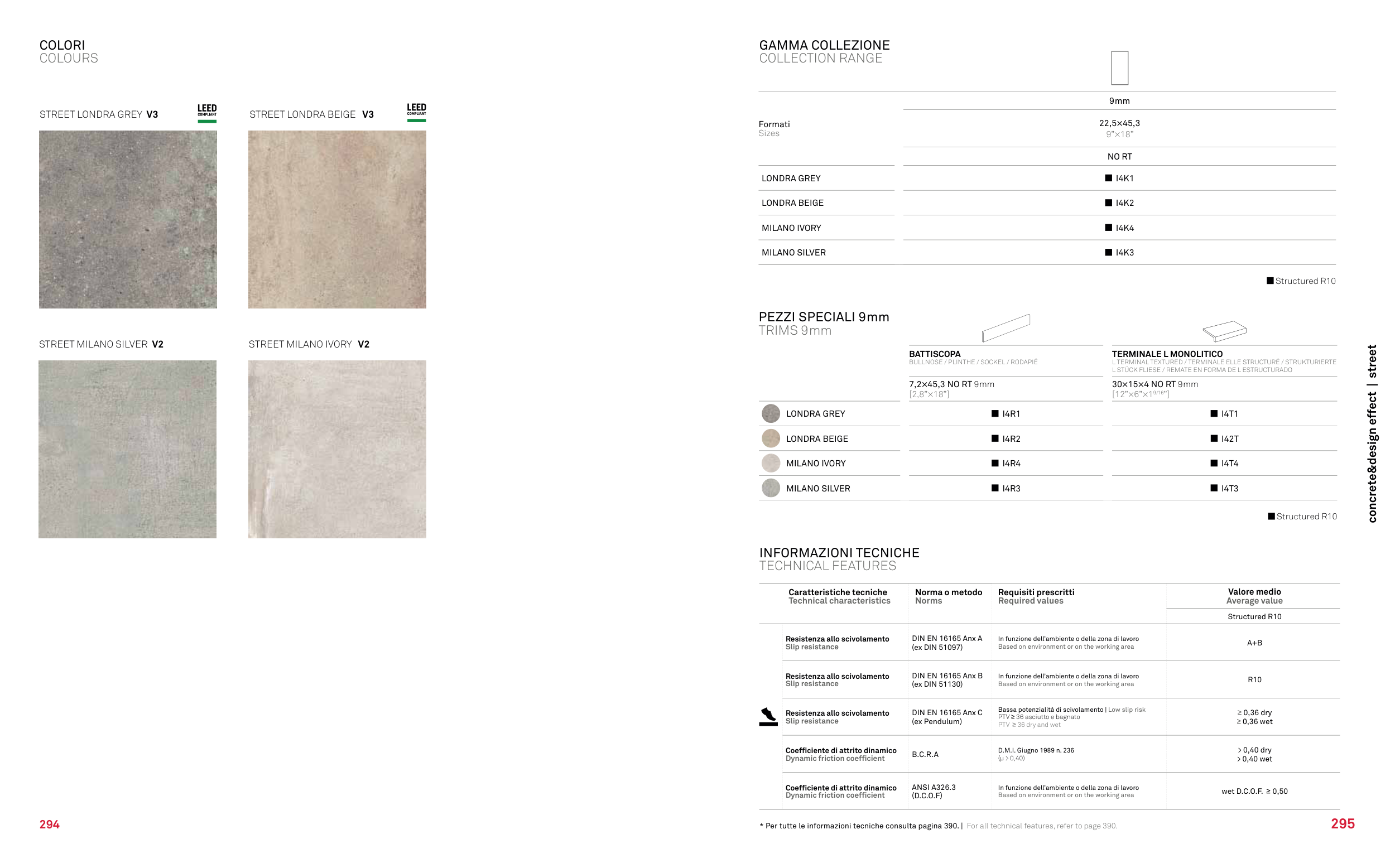This screenshot has width=1395, height=868.
Task: Click the tile format rectangle icon
Action: [1119, 67]
